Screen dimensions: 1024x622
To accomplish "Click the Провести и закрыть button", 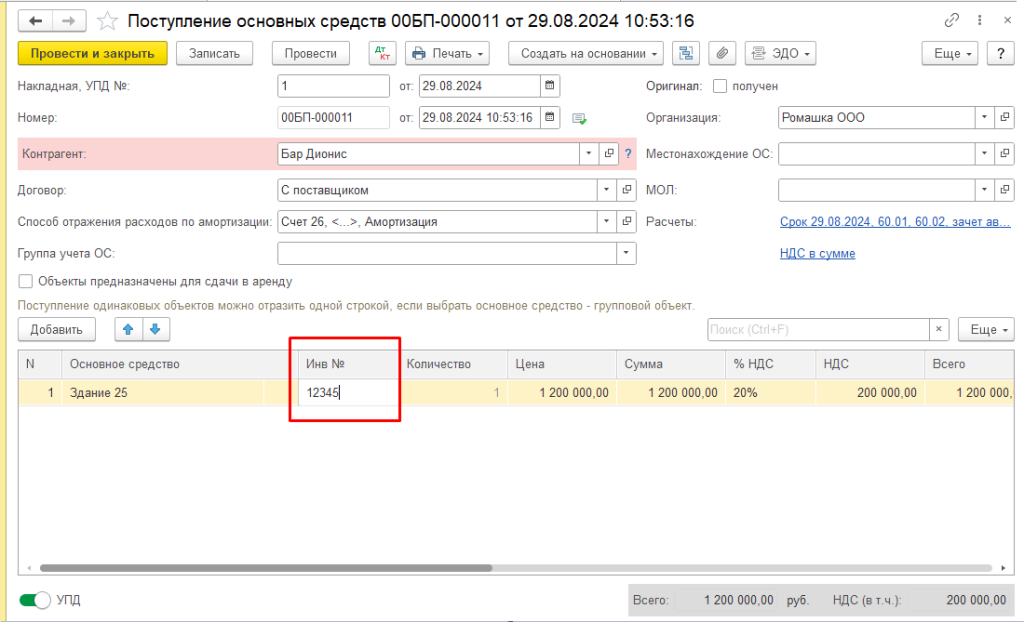I will 92,53.
